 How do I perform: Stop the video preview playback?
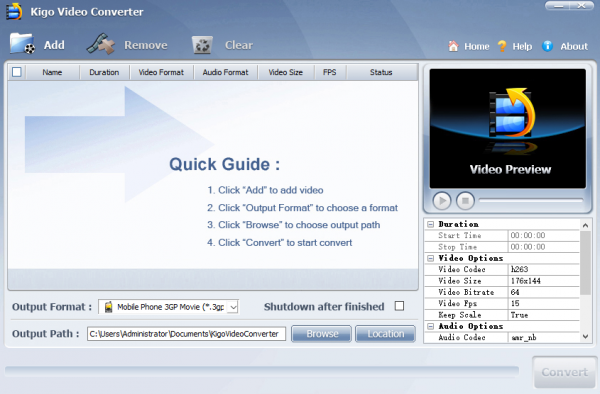465,200
